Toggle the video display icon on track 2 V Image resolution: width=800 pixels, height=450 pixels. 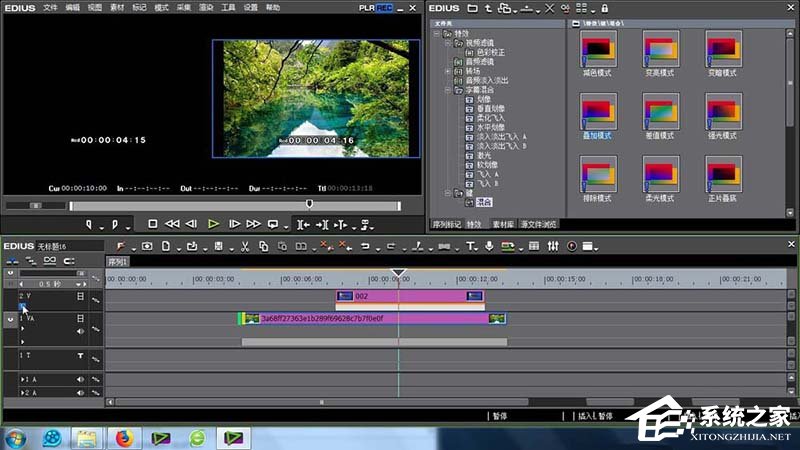tap(81, 297)
